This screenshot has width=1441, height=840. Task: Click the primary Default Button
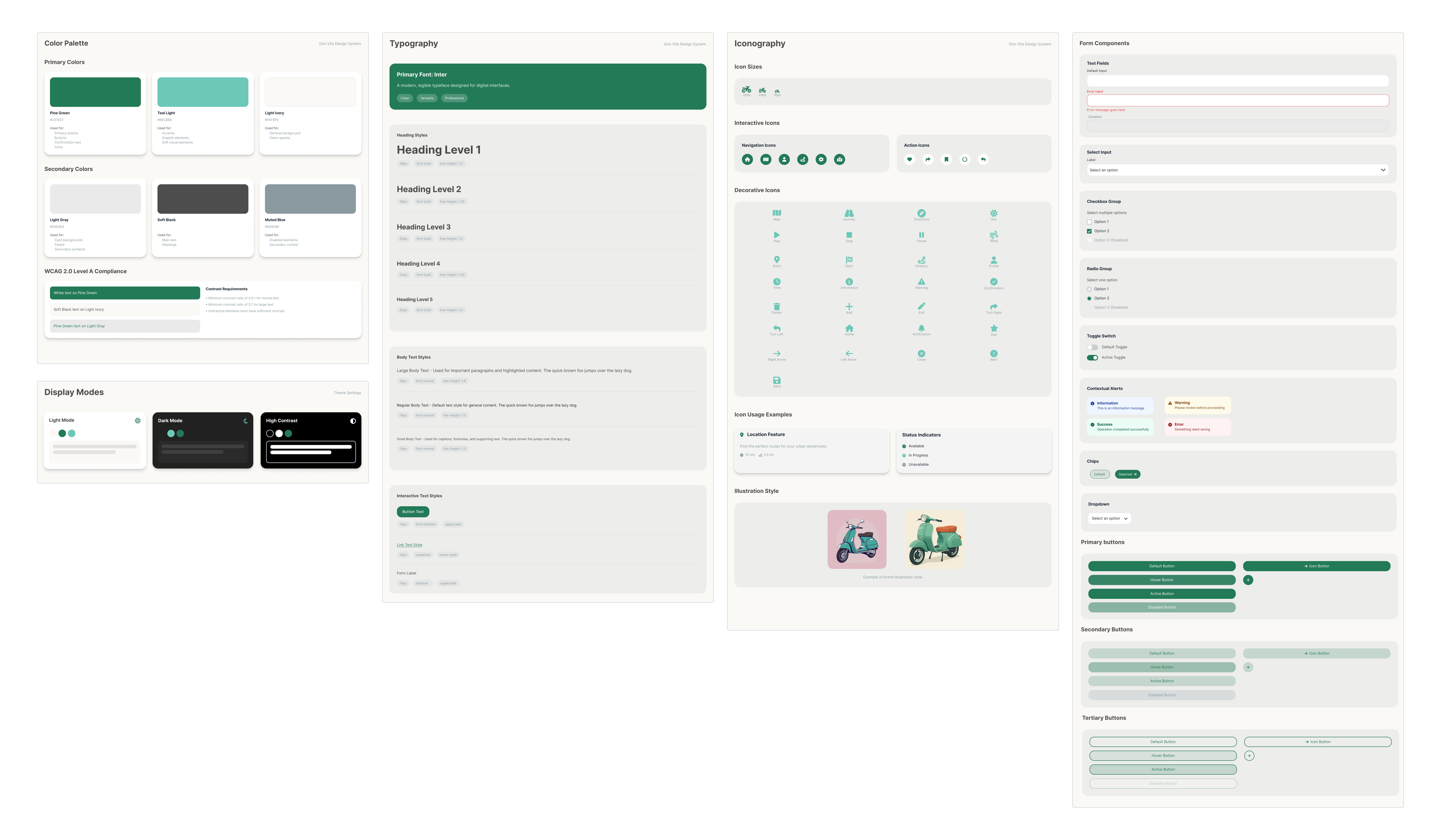click(1162, 566)
